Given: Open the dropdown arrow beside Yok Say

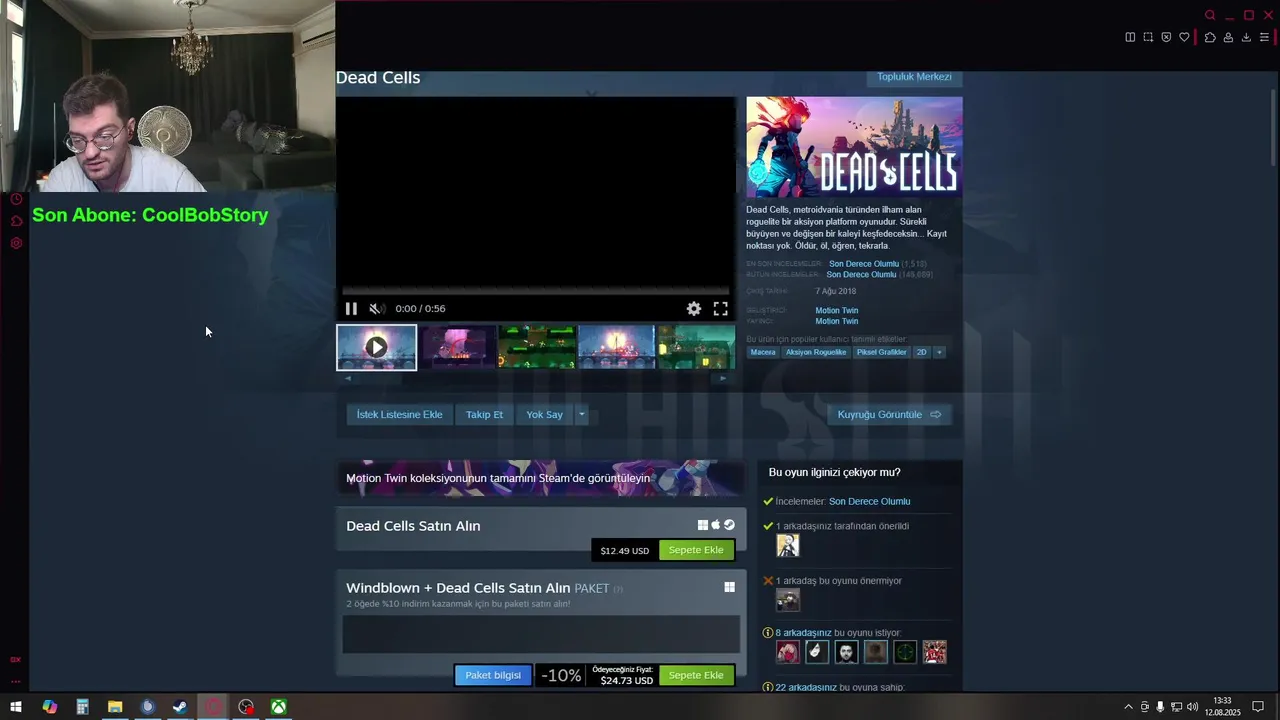Looking at the screenshot, I should tap(581, 415).
